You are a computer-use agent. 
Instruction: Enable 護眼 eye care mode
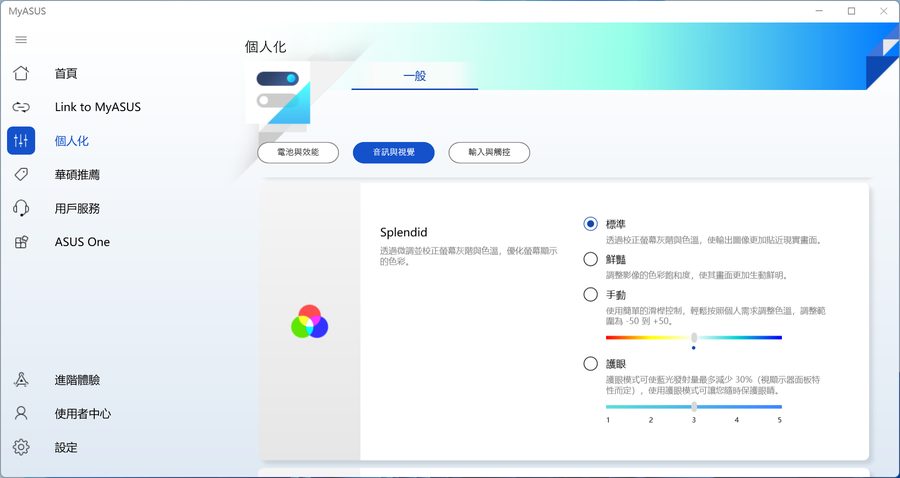click(591, 364)
